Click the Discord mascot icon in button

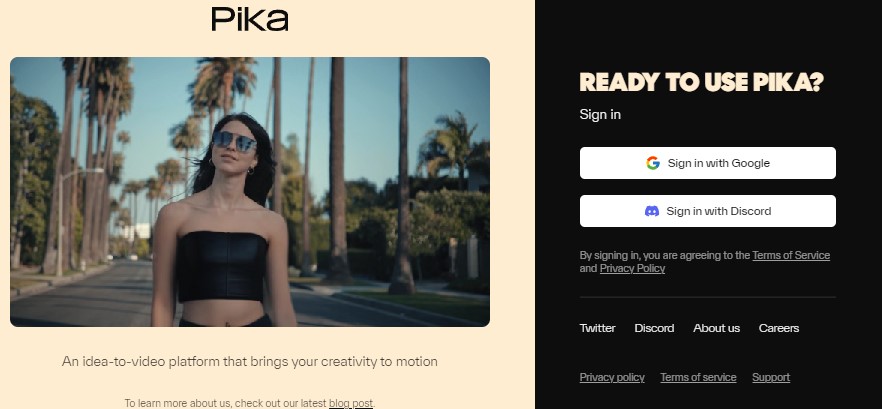click(652, 211)
